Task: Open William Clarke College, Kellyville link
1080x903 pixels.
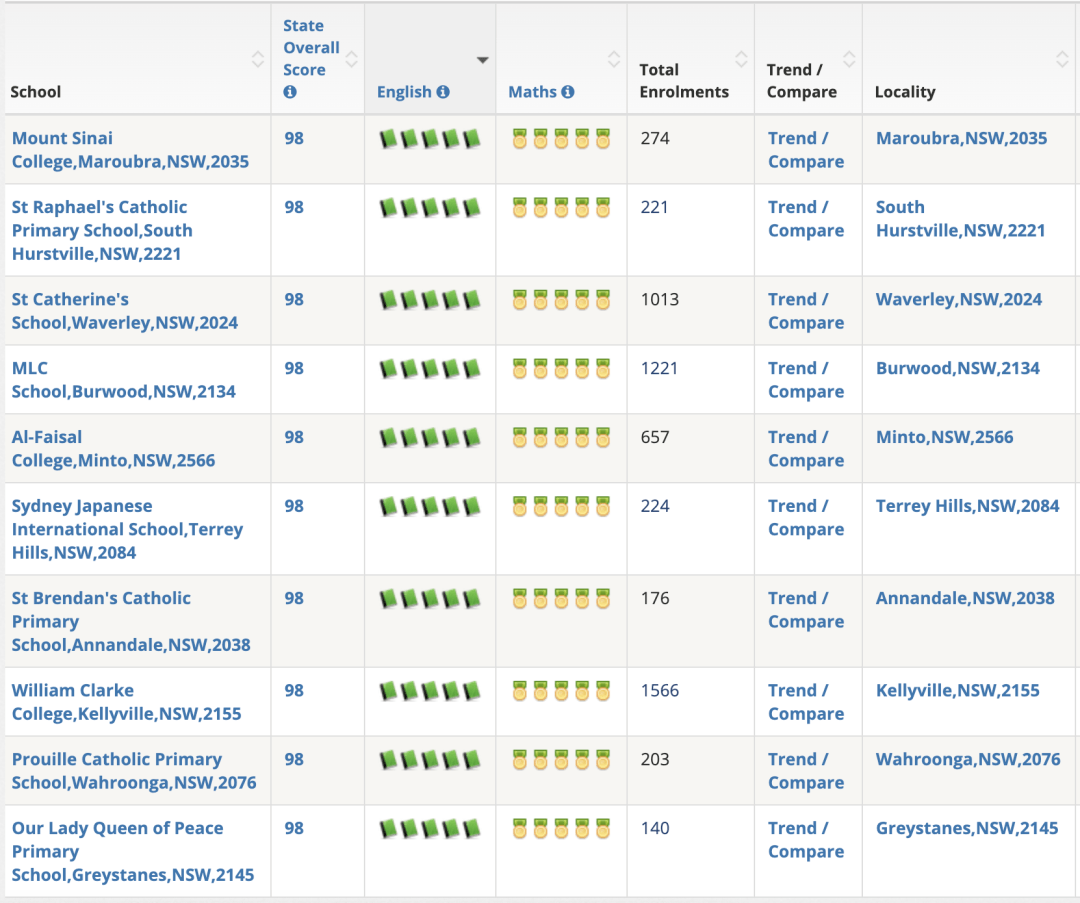Action: [x=127, y=702]
